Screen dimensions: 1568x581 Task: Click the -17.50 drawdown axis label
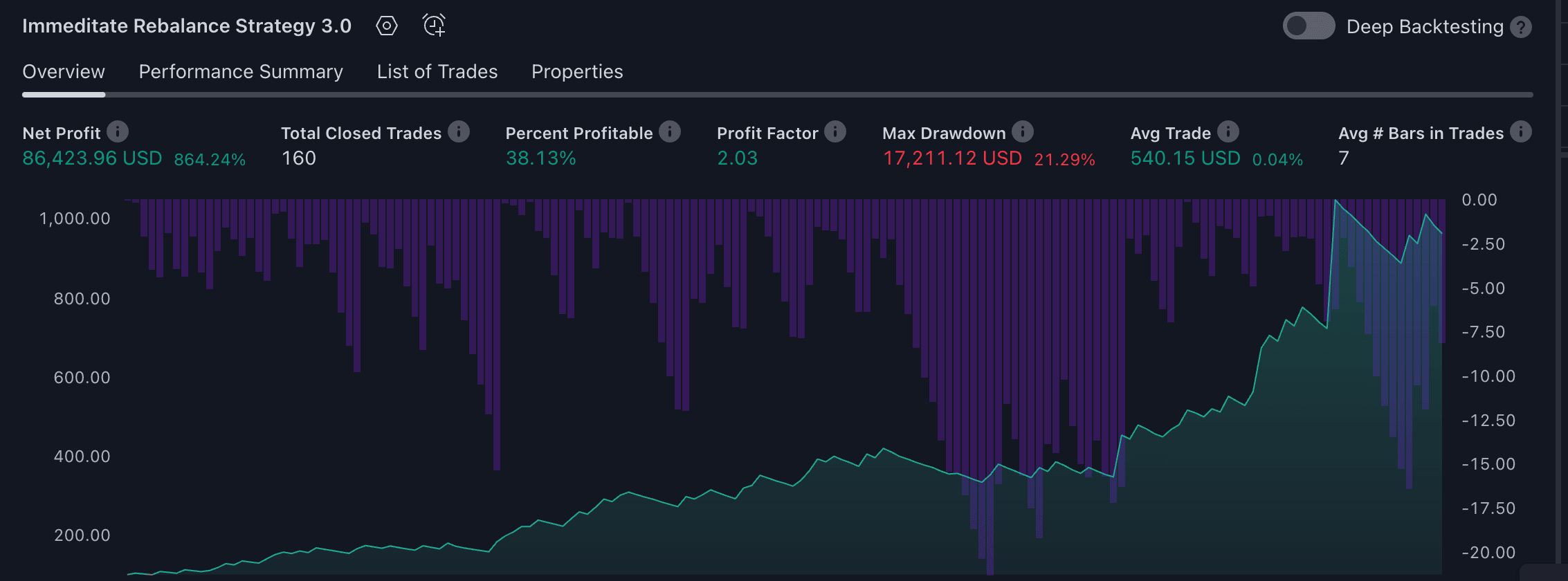click(x=1488, y=508)
